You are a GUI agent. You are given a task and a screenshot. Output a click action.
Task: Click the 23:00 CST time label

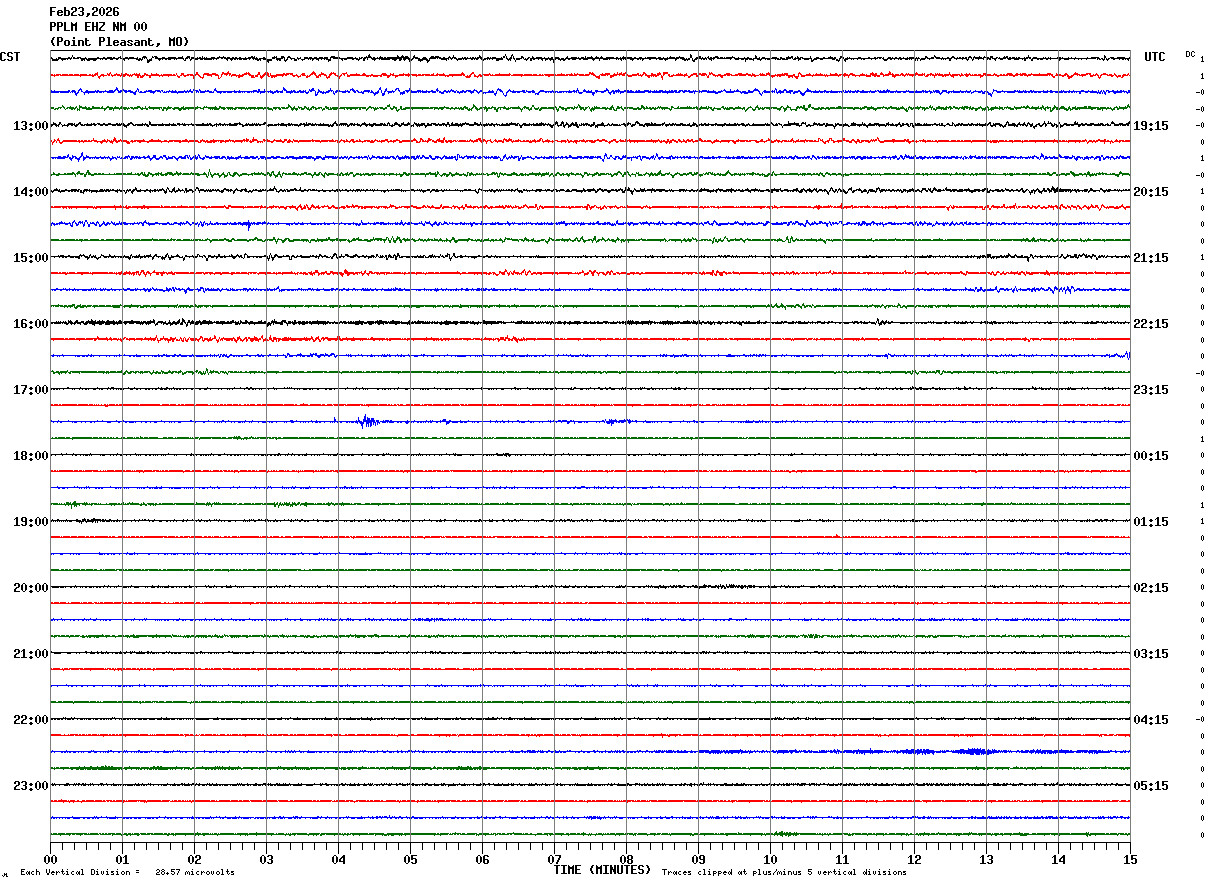pos(30,786)
